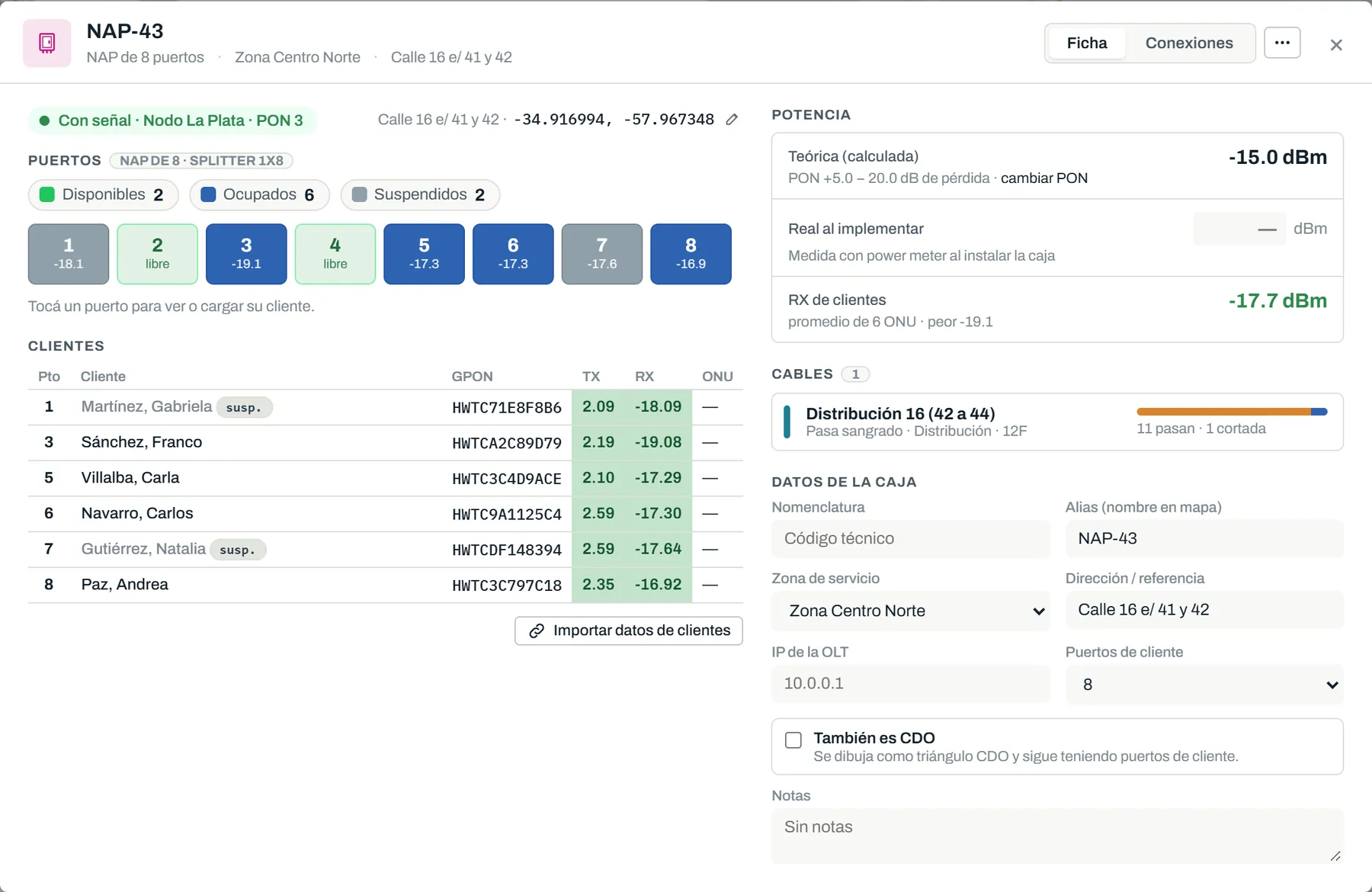Open the Distribución 16 (42 a 44) cable card
The image size is (1372, 892).
(1057, 422)
